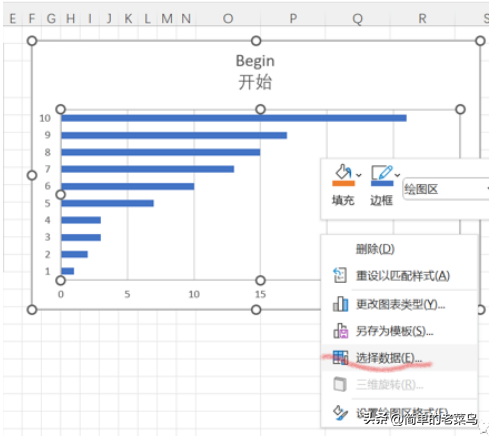Click the change chart type icon
Viewport: 489px width, 436px height.
click(x=340, y=304)
